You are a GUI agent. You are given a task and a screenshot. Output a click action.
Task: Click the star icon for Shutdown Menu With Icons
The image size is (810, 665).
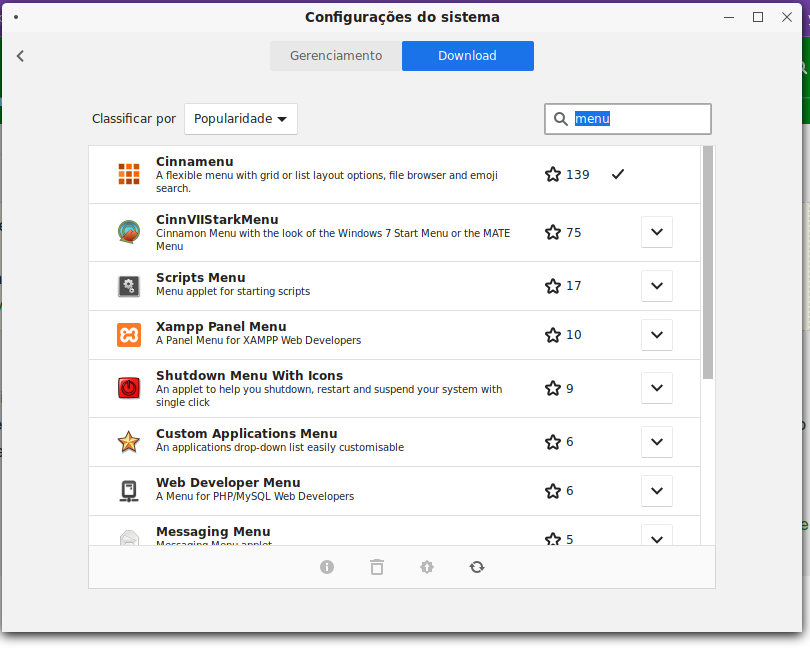pos(553,388)
